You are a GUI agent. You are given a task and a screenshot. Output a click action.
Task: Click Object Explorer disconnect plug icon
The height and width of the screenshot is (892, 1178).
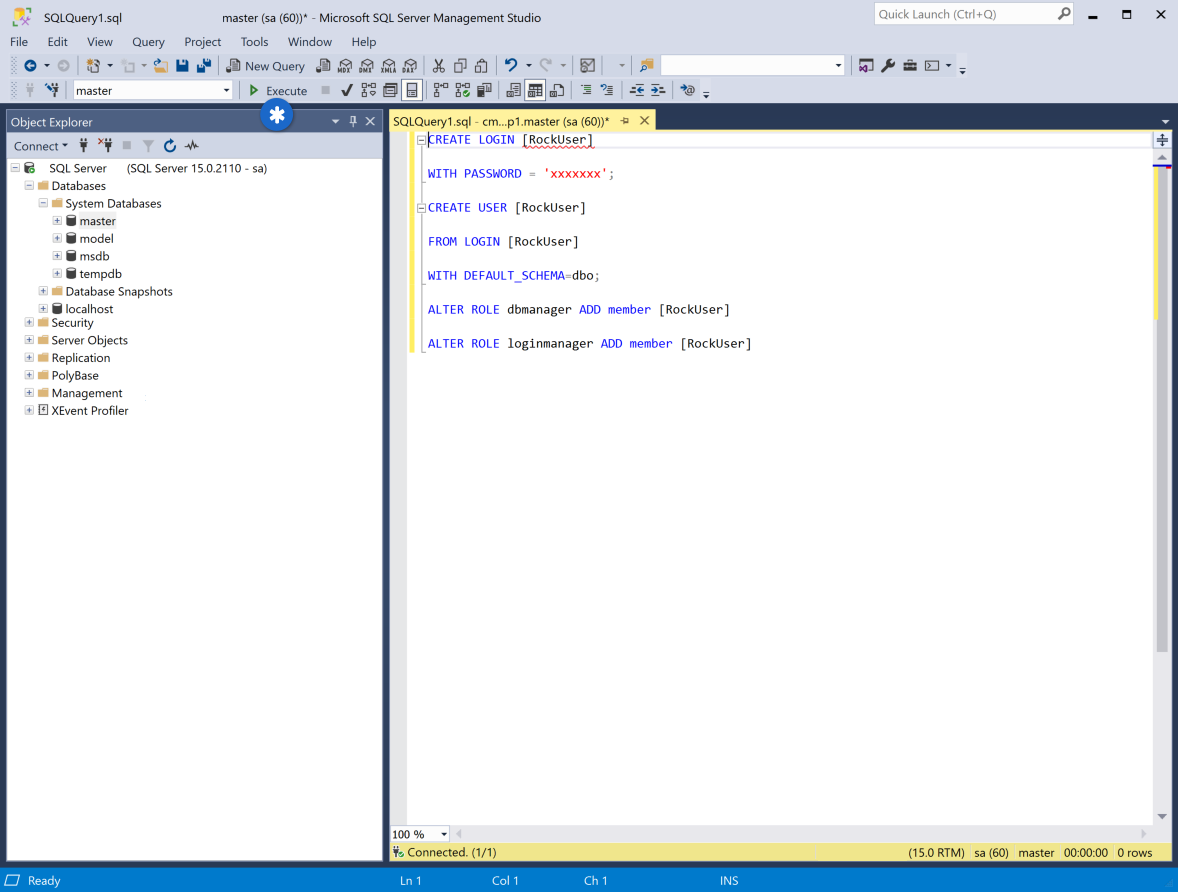[105, 146]
